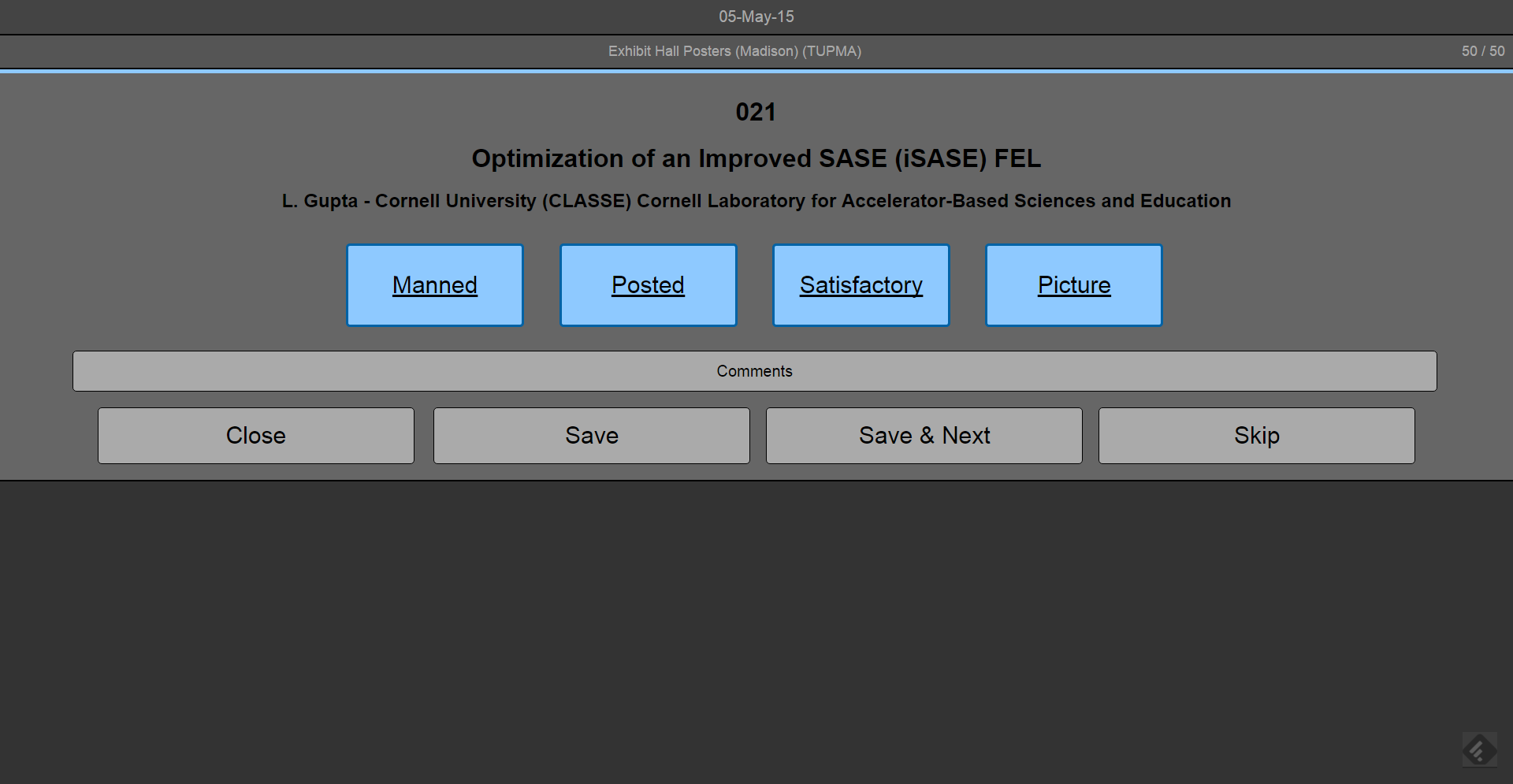Screen dimensions: 1513x784
Task: Skip this poster entry
Action: [1256, 436]
